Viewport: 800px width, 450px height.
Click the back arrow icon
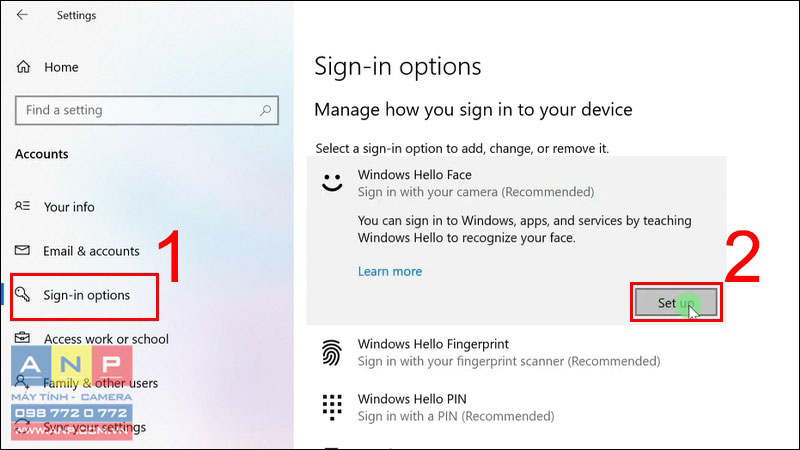pyautogui.click(x=22, y=15)
